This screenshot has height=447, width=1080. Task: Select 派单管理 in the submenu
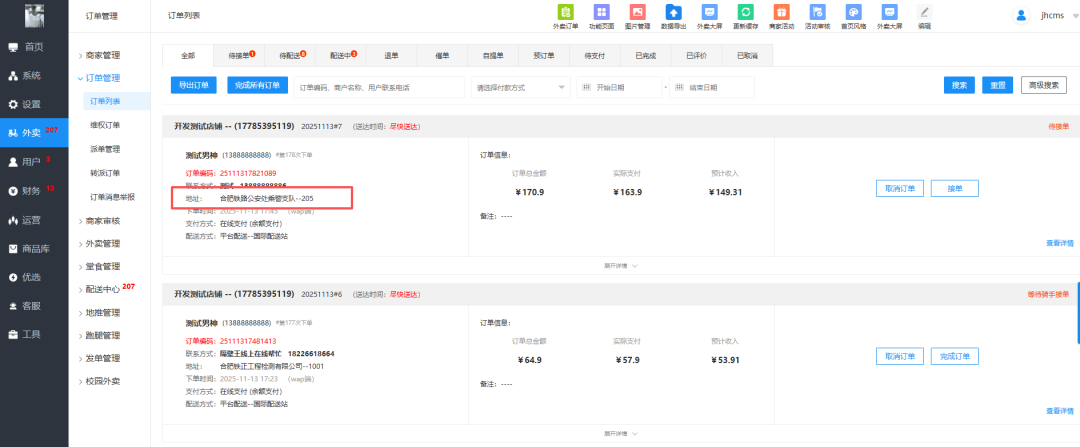pos(105,149)
